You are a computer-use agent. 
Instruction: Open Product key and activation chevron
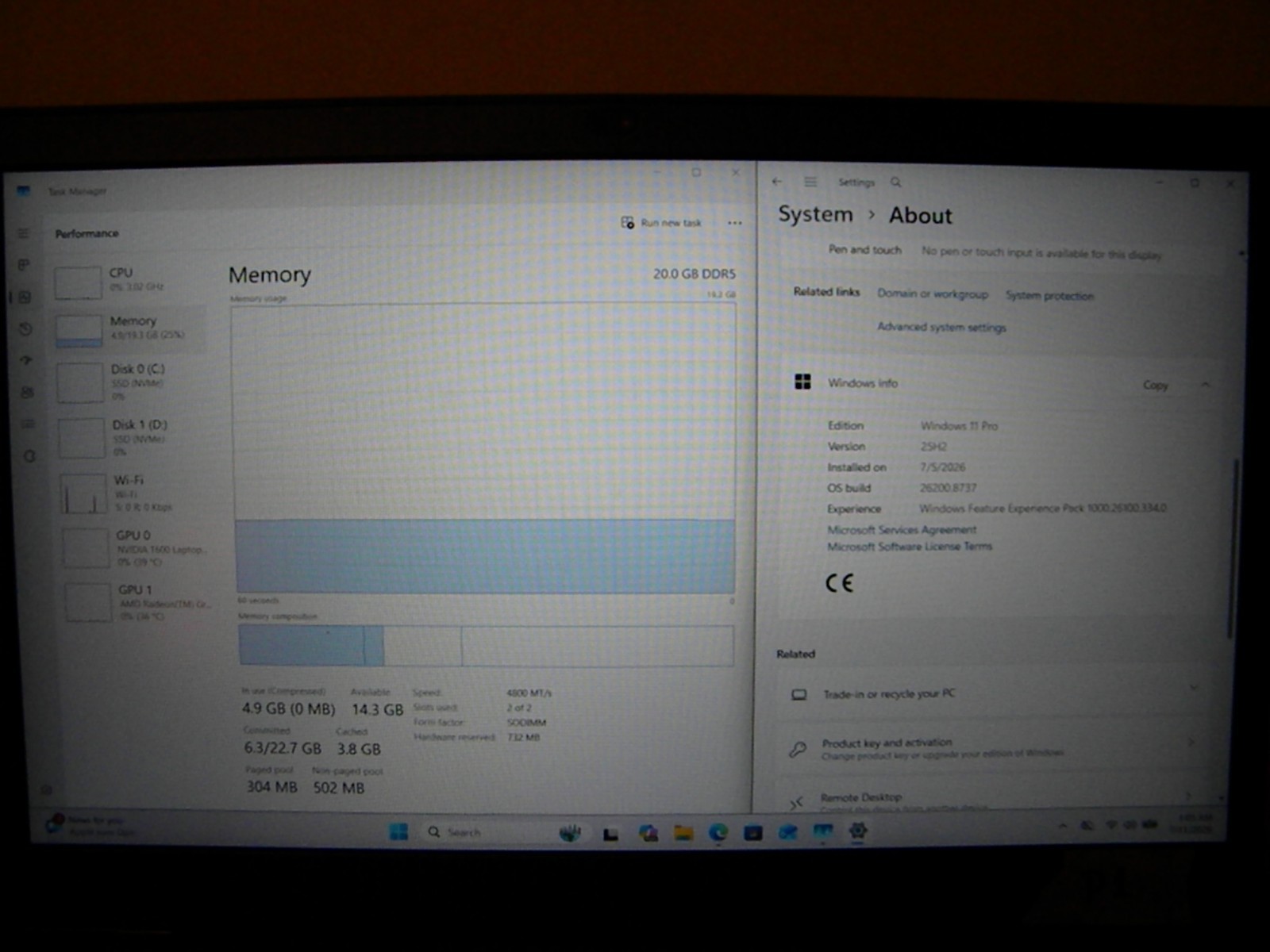click(x=1191, y=743)
